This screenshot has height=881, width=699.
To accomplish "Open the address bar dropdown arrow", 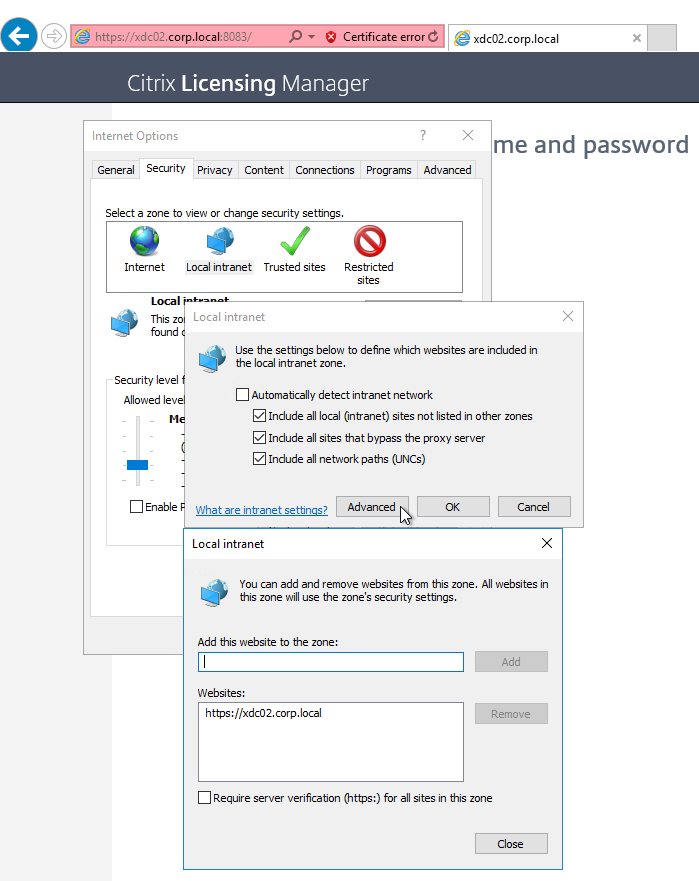I will click(311, 37).
